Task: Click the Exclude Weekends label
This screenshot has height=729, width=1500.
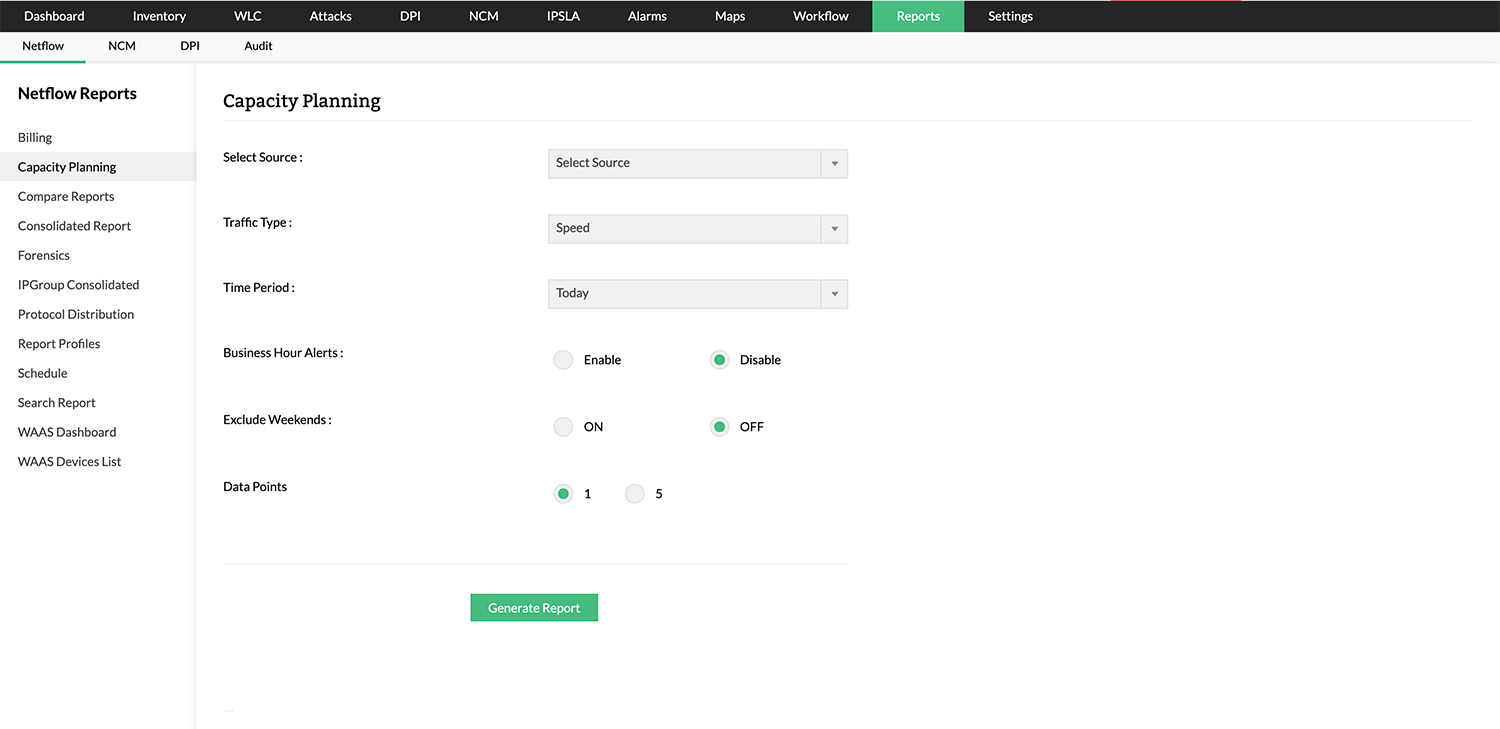Action: point(277,420)
